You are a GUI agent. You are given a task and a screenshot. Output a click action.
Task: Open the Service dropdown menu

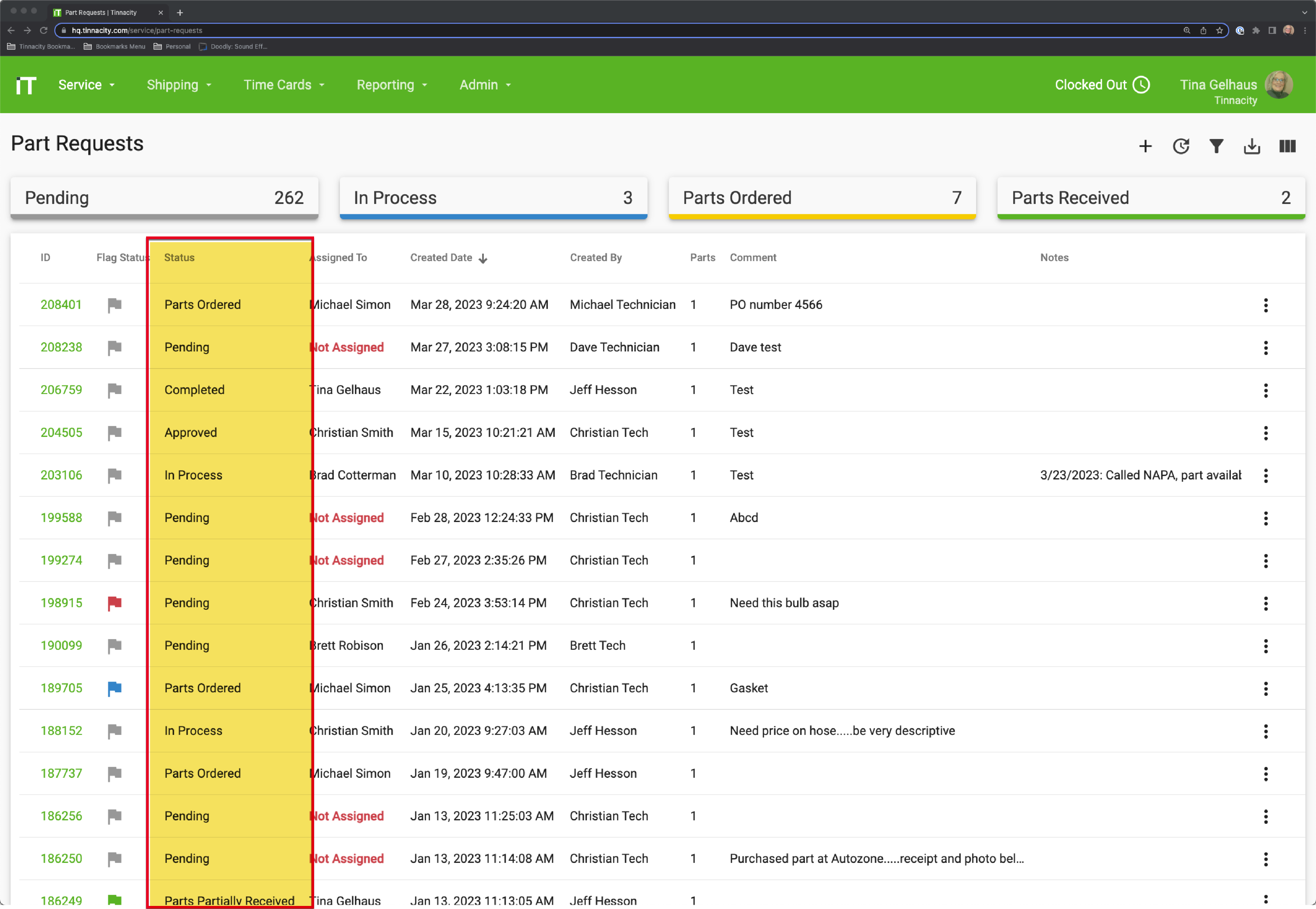(x=86, y=85)
